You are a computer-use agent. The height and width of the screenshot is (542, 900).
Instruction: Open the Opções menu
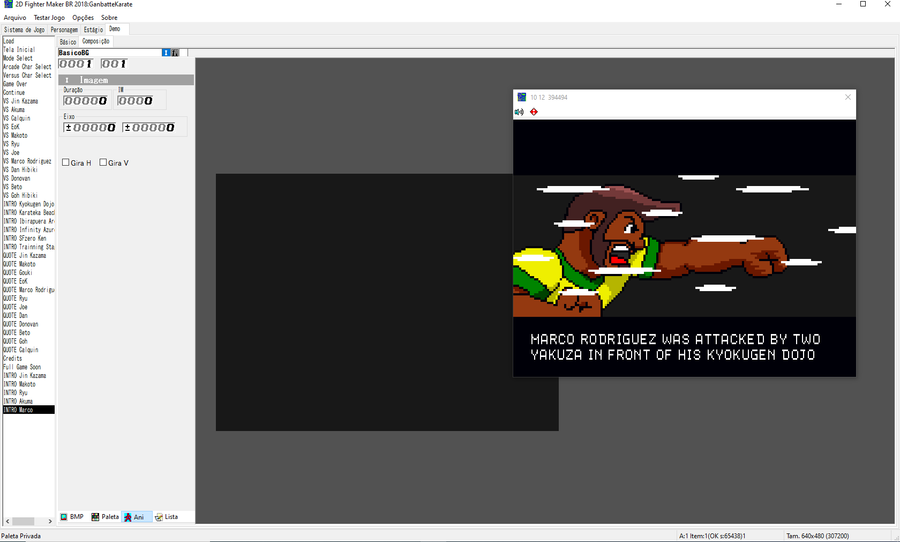(83, 18)
